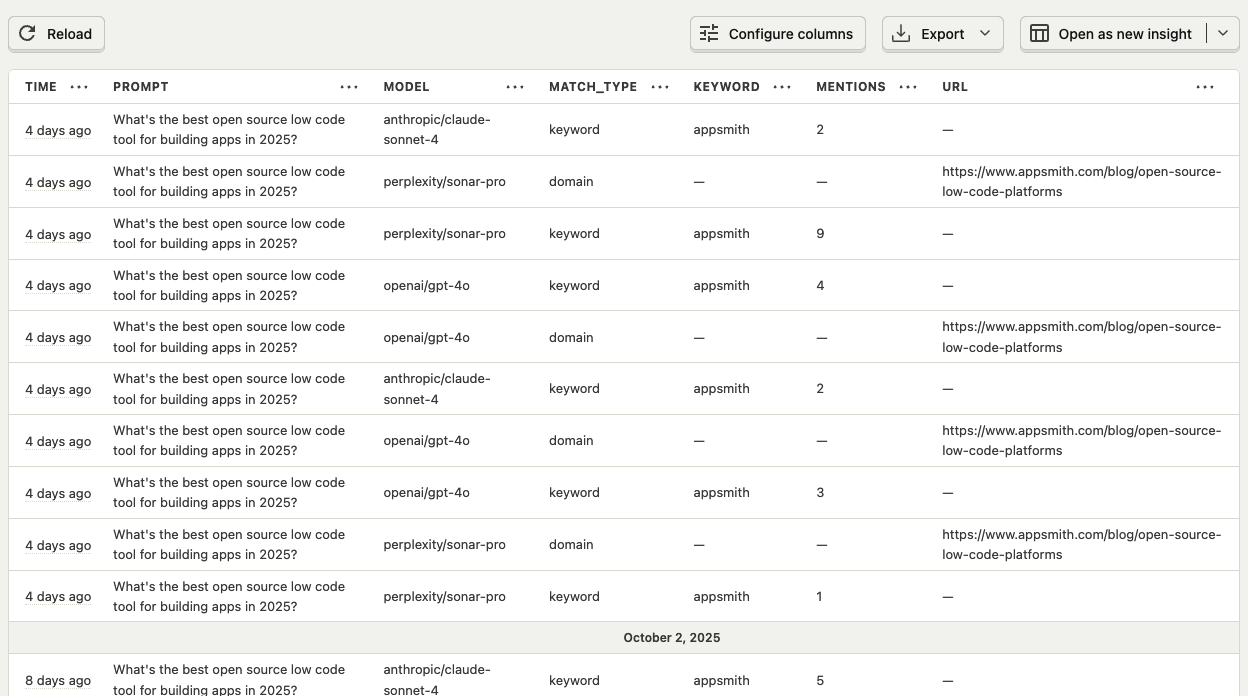The width and height of the screenshot is (1248, 696).
Task: Open the TIME column options menu
Action: (79, 87)
